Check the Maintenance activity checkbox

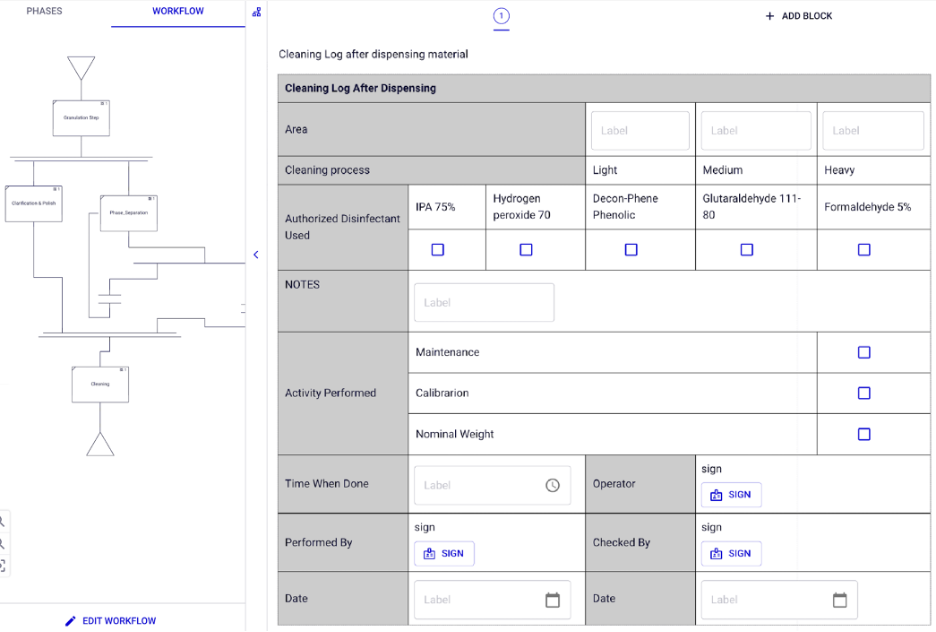(864, 352)
